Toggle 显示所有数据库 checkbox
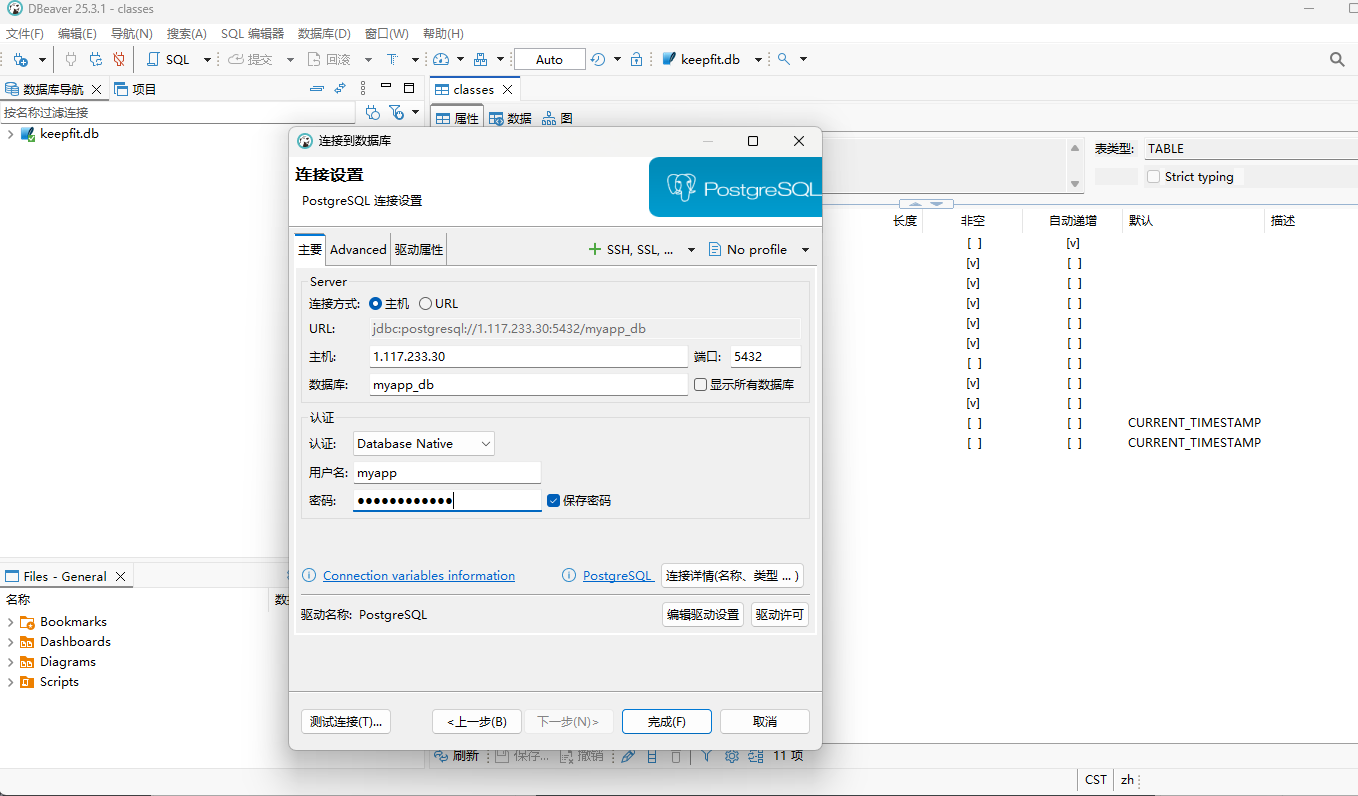Viewport: 1358px width, 796px height. pyautogui.click(x=700, y=384)
